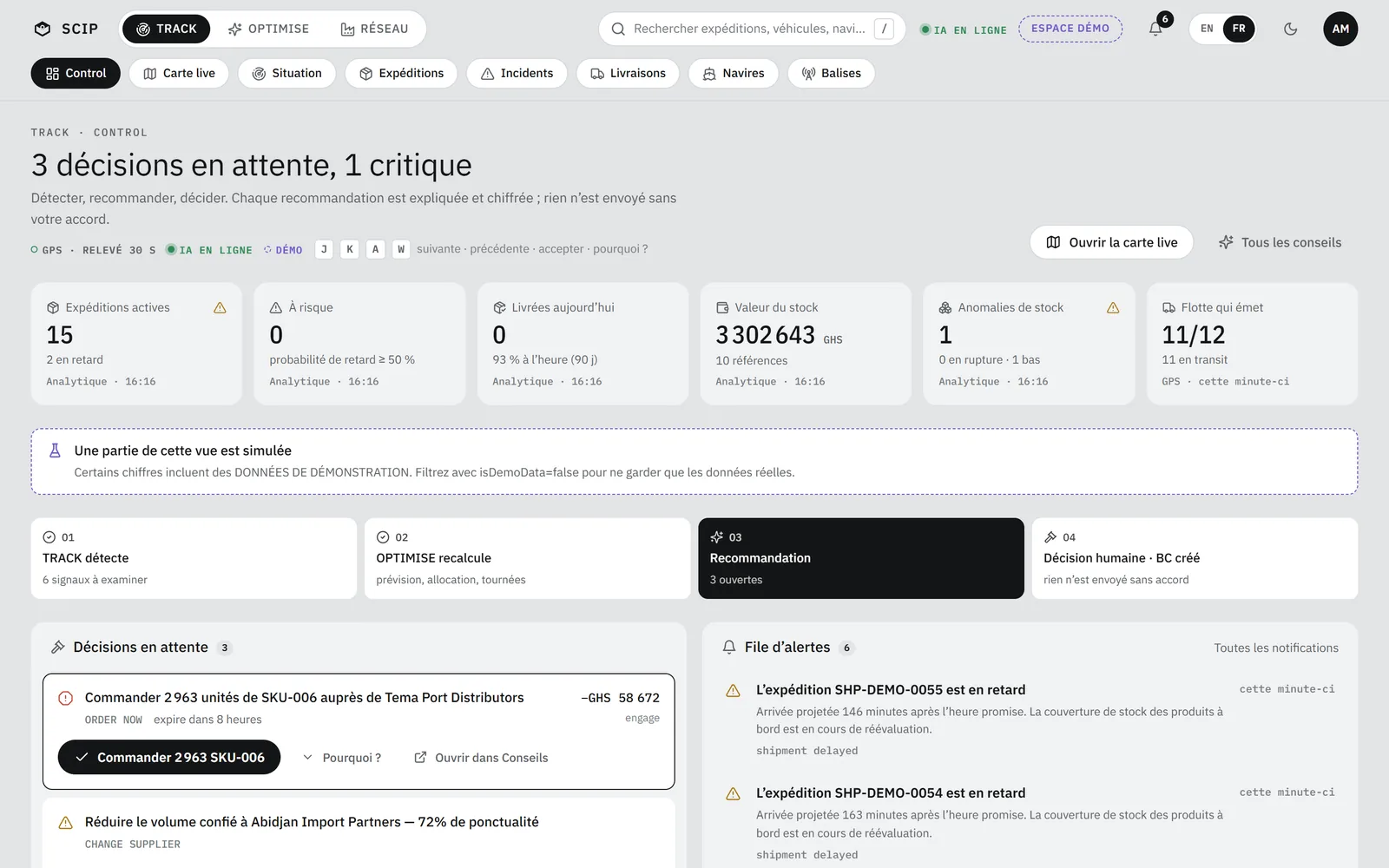
Task: Open the Incidents tab
Action: tap(517, 73)
